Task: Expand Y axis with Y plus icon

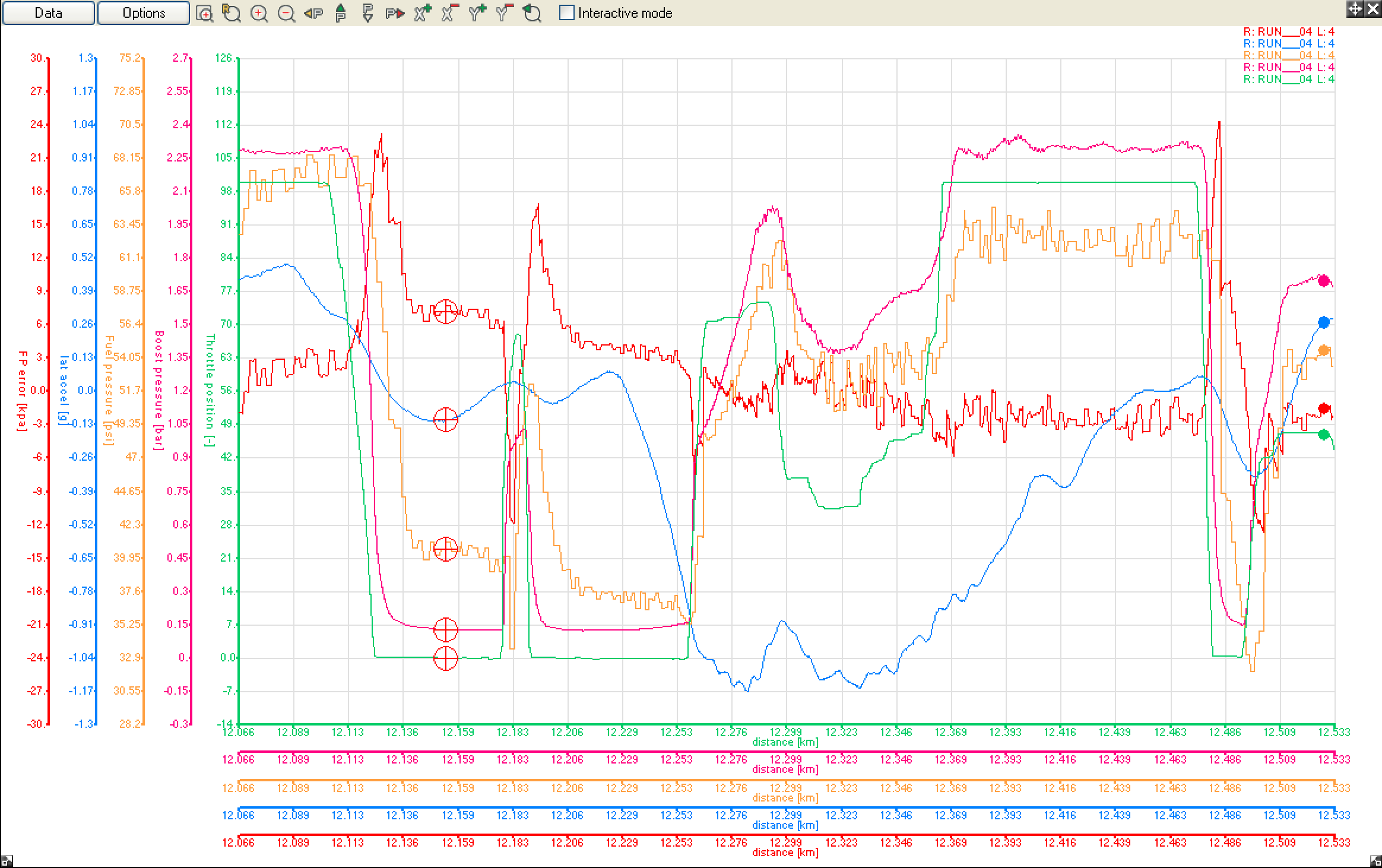Action: [x=477, y=13]
